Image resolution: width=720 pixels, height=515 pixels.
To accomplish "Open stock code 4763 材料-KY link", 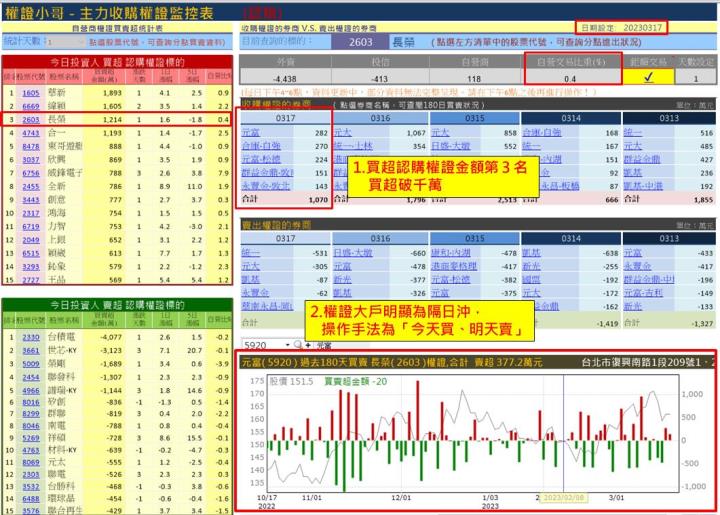I will pyautogui.click(x=31, y=450).
